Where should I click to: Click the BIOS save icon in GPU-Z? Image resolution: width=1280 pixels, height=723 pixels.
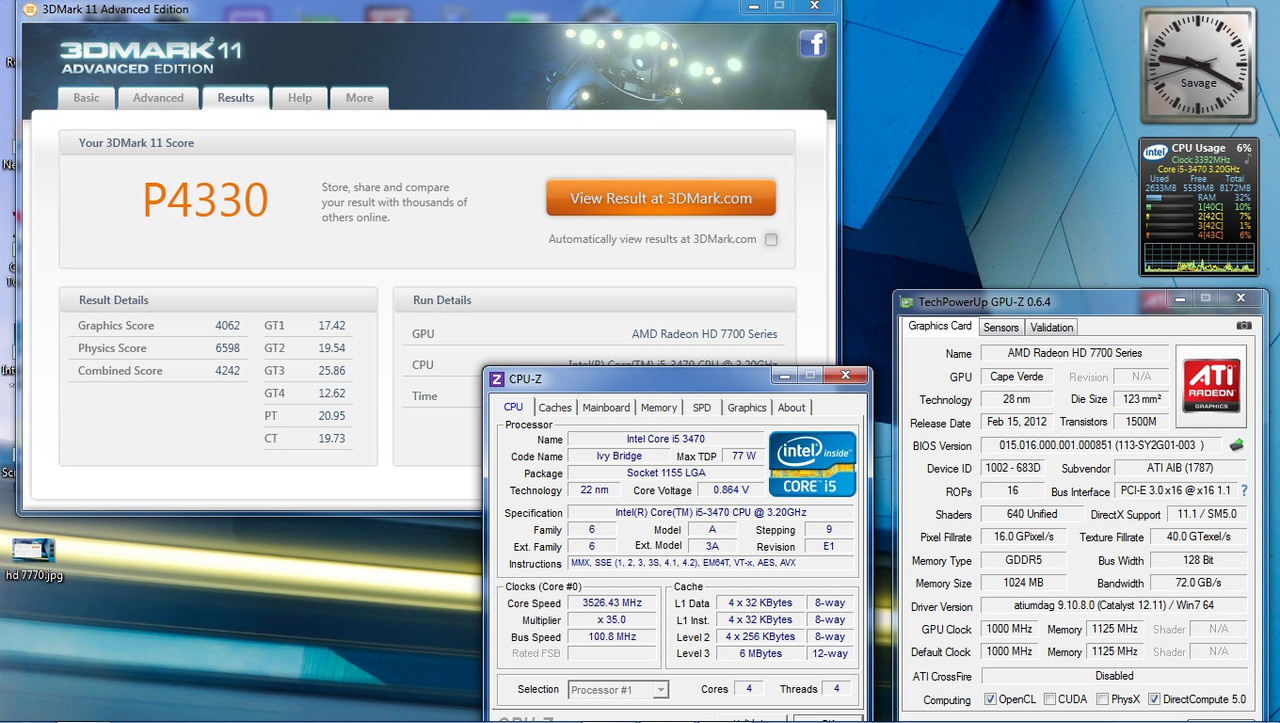coord(1237,445)
